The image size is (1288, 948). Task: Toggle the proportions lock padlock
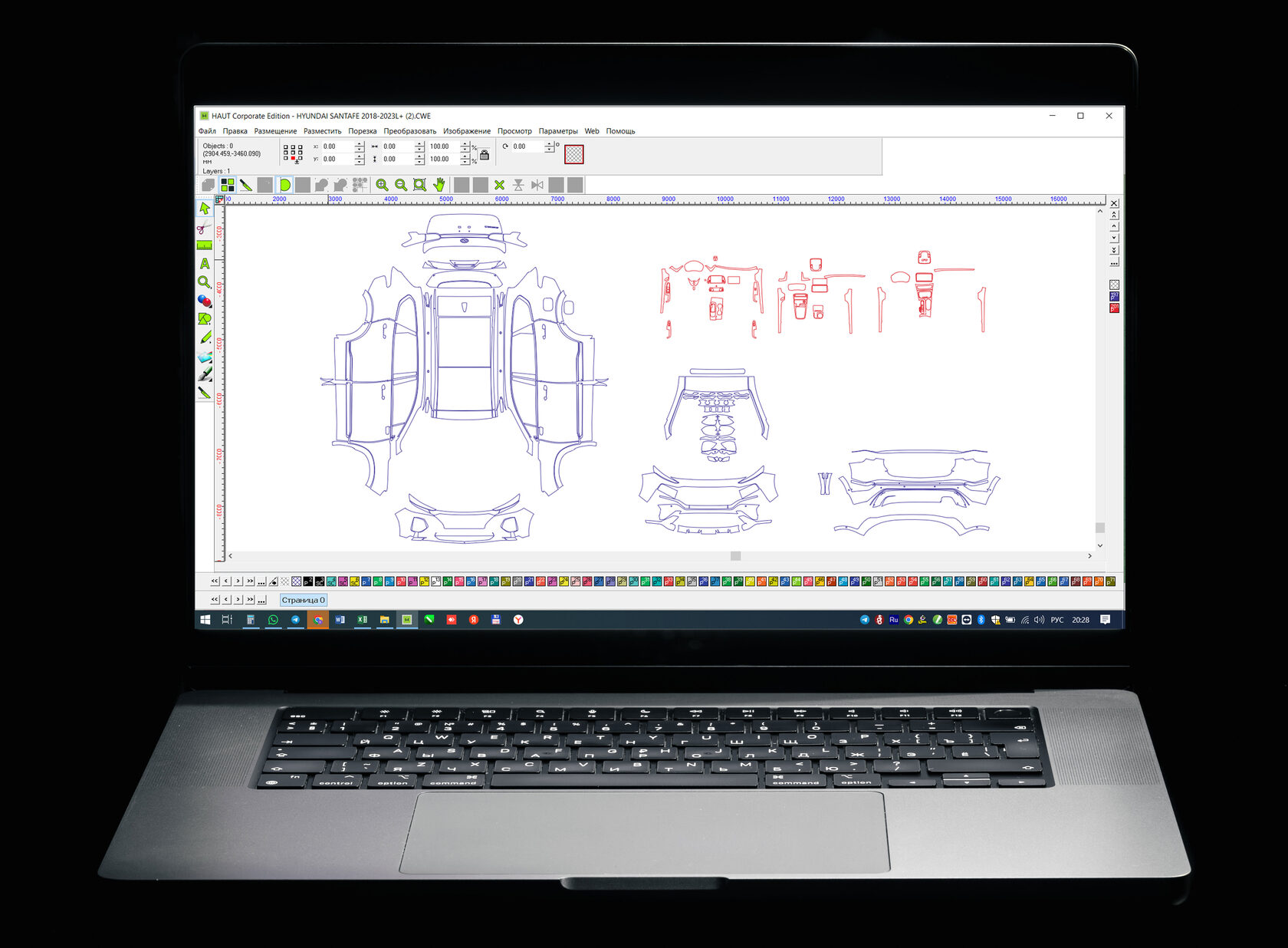(485, 156)
